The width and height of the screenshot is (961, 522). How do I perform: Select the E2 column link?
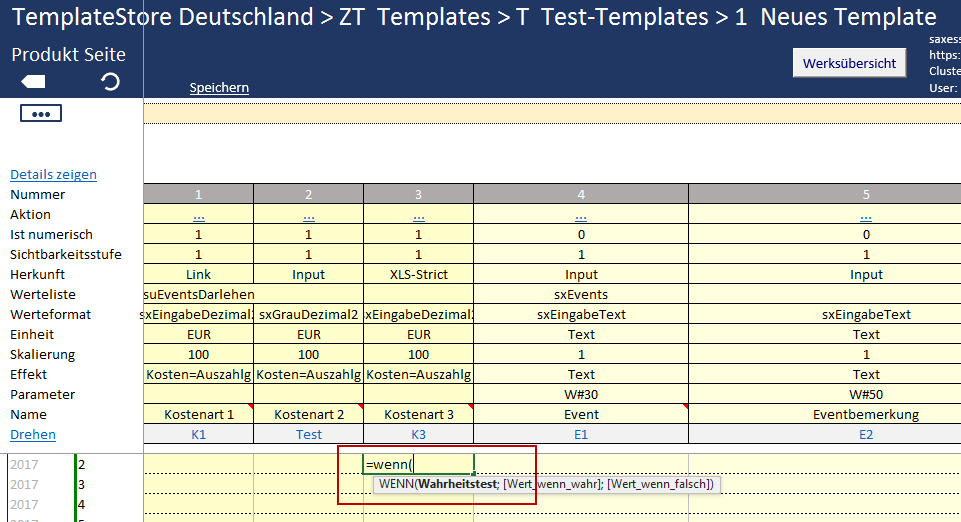coord(865,434)
